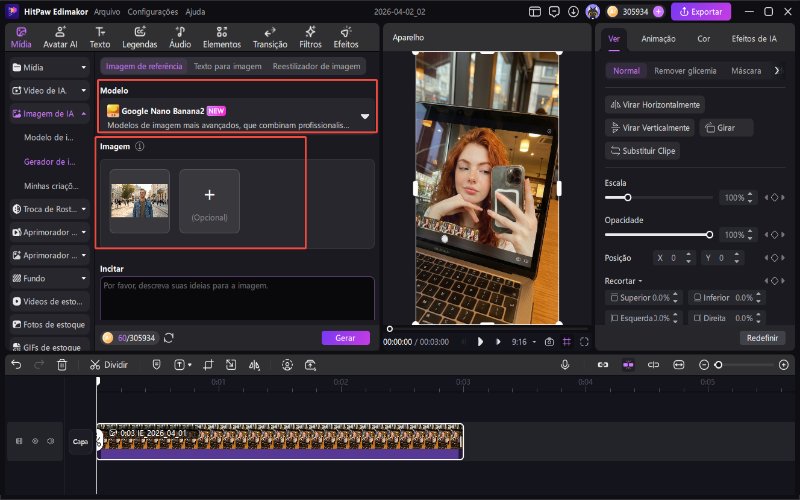Open the Google Nano Banana2 model dropdown
800x500 pixels.
(x=365, y=117)
